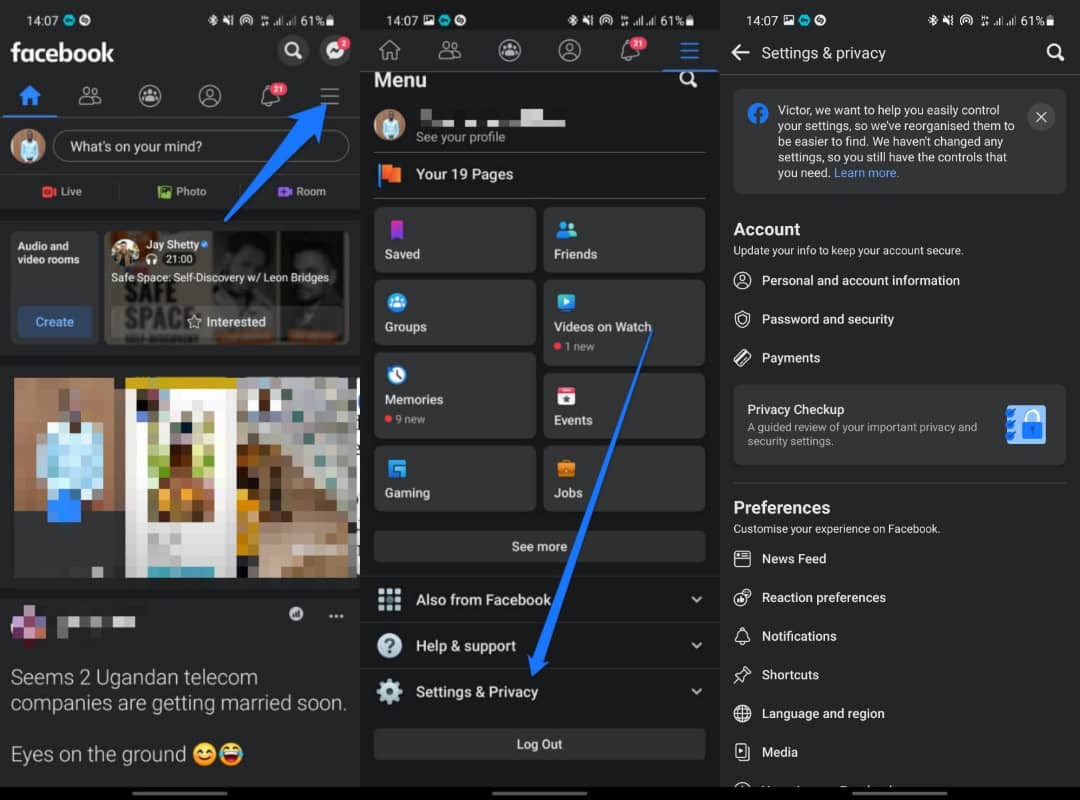This screenshot has height=800, width=1080.
Task: Open Reaction preferences
Action: pyautogui.click(x=899, y=597)
